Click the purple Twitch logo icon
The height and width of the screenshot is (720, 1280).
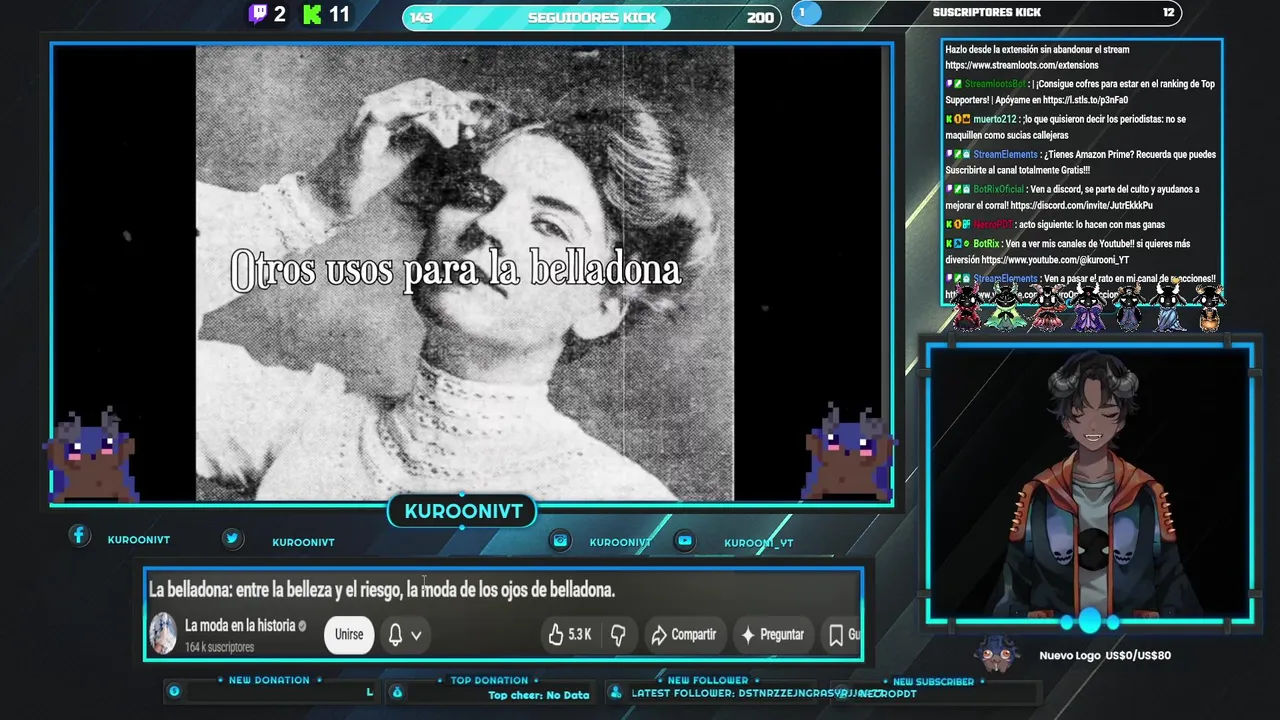coord(258,14)
